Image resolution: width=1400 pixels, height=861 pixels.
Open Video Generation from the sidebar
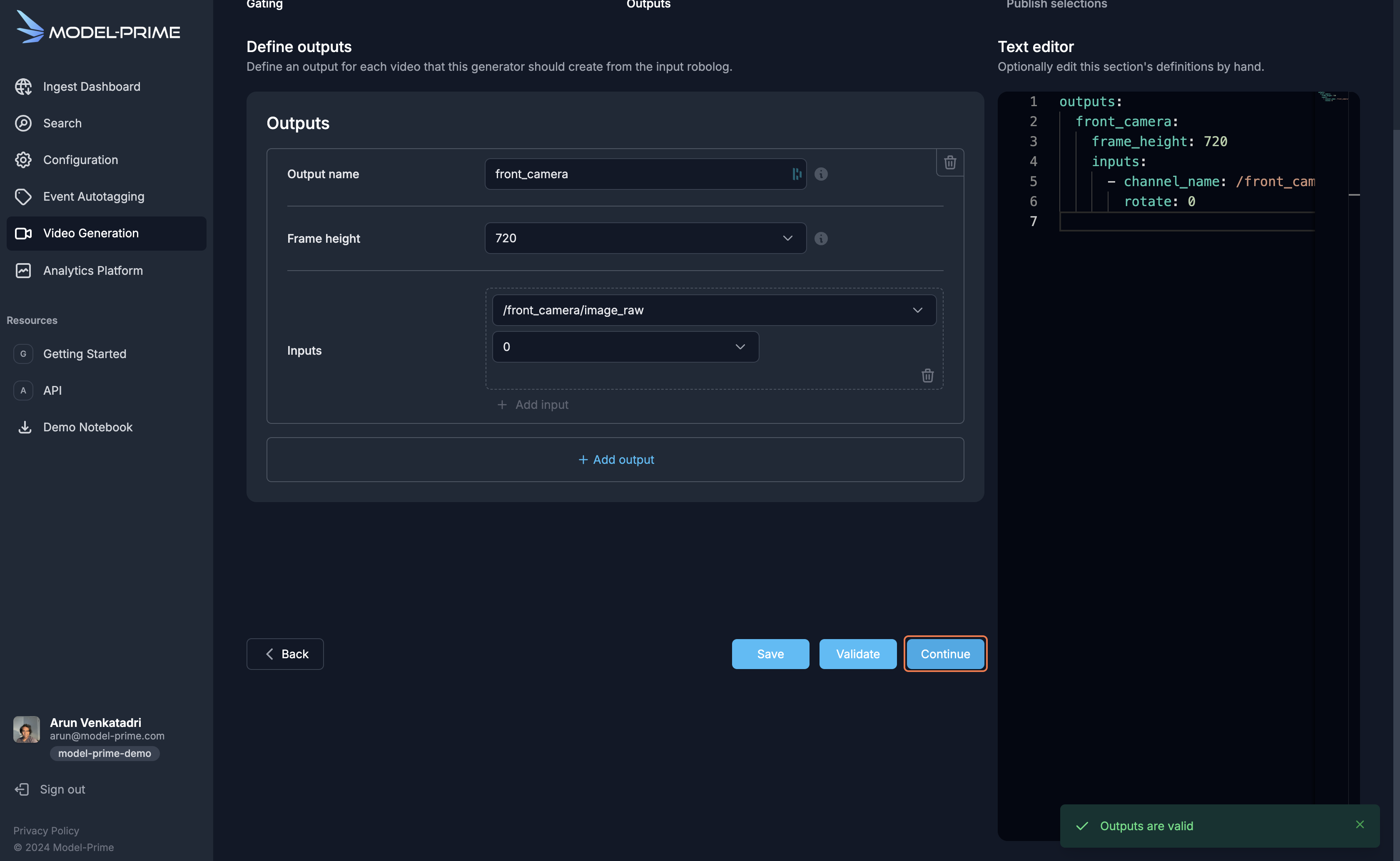[x=106, y=234]
